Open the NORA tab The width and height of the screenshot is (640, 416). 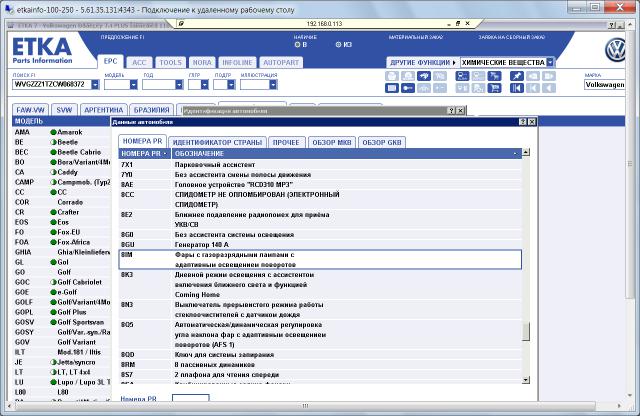(202, 62)
